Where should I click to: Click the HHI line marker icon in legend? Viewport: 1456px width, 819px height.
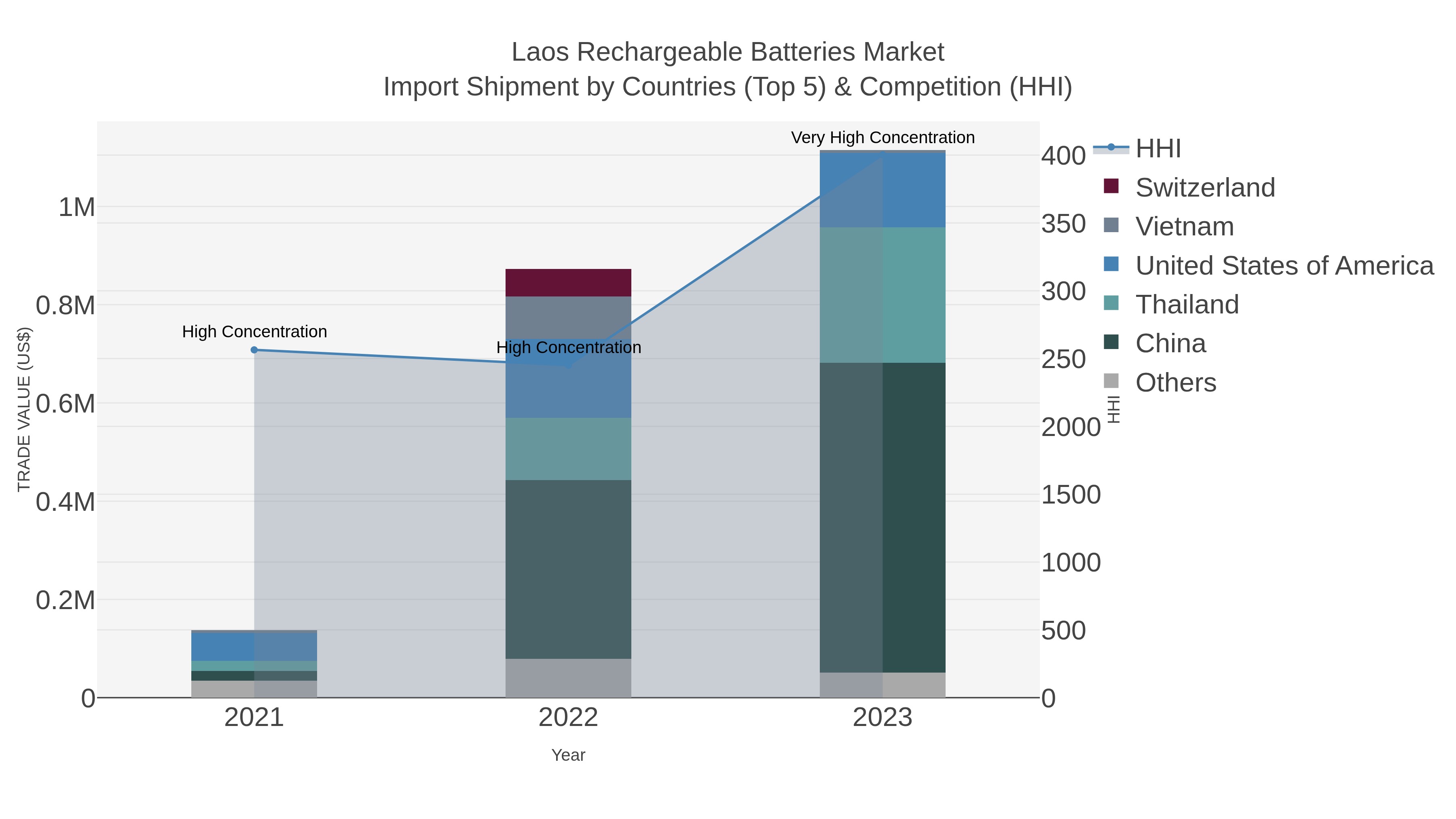[1111, 148]
